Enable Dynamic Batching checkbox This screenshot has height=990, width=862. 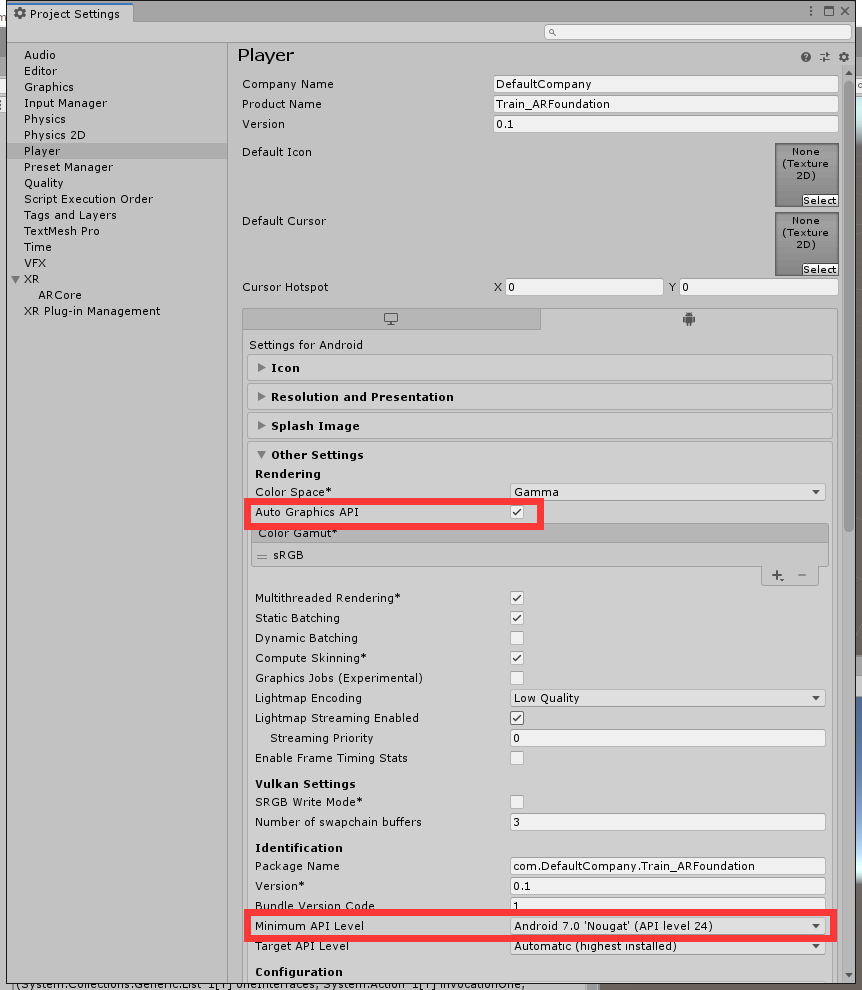(517, 638)
